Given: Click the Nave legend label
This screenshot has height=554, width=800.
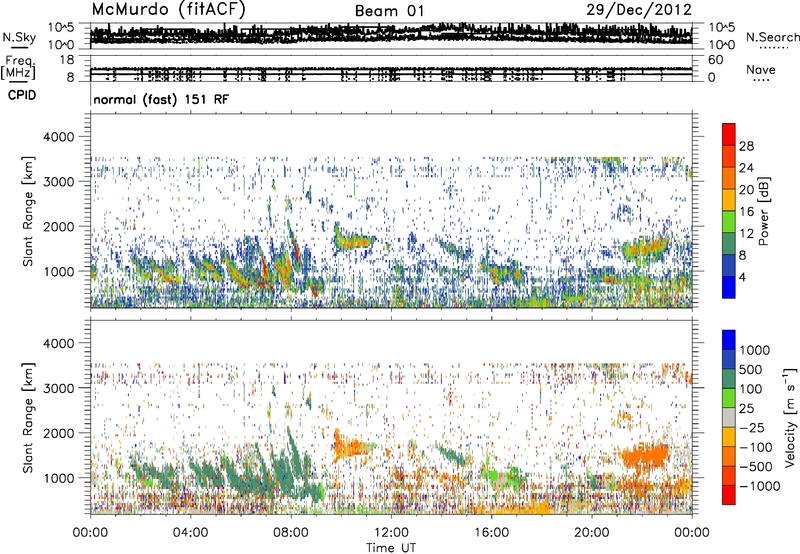Looking at the screenshot, I should tap(761, 69).
